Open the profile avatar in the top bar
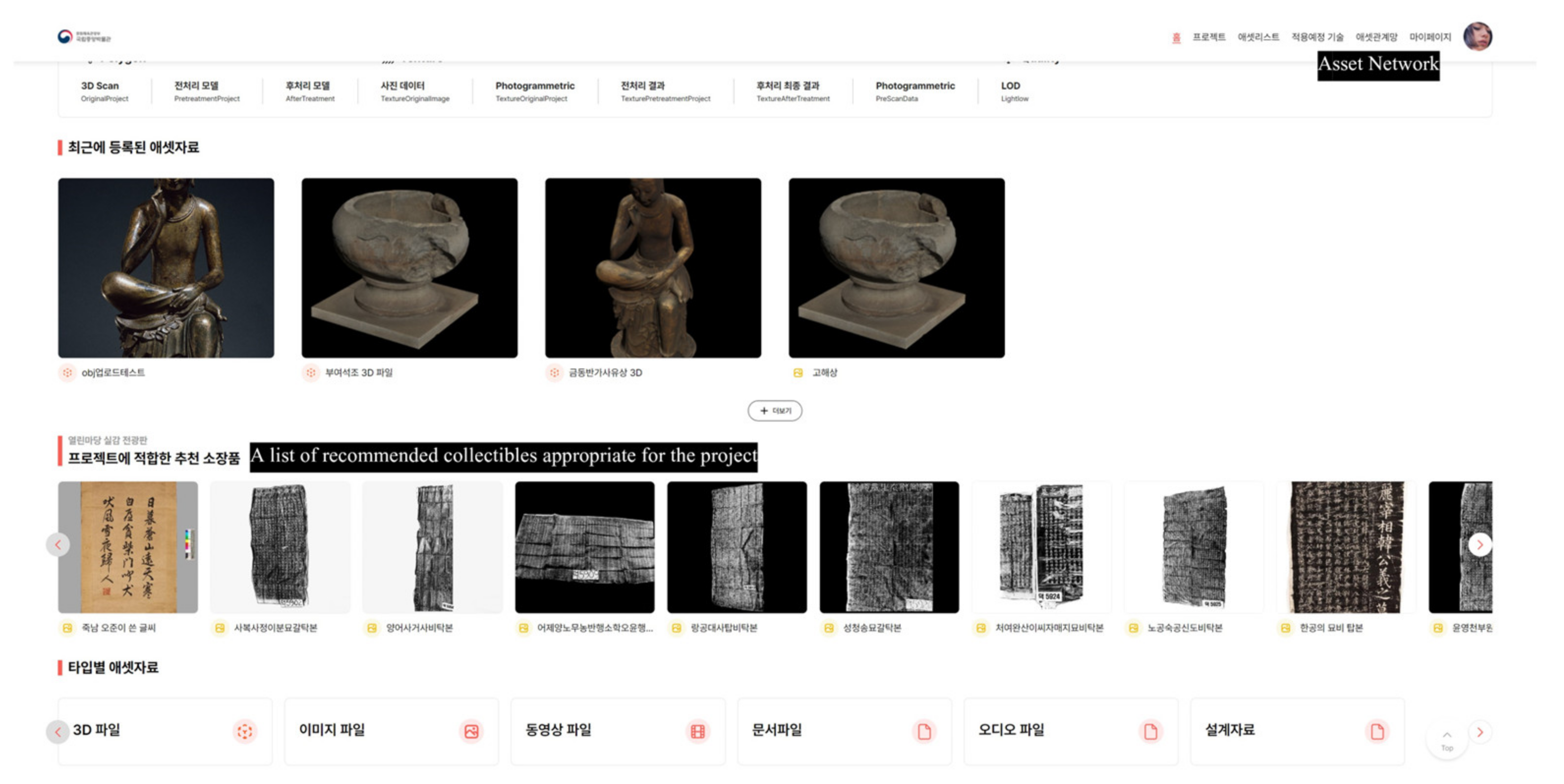Image resolution: width=1564 pixels, height=784 pixels. pyautogui.click(x=1479, y=36)
